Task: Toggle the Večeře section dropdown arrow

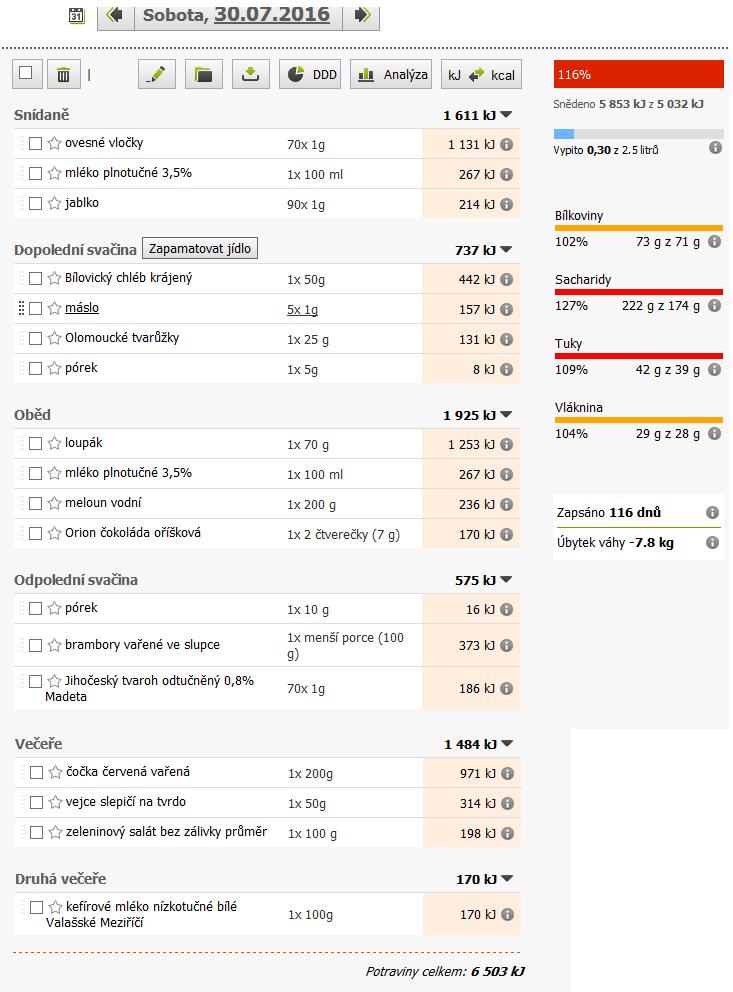Action: pyautogui.click(x=506, y=744)
